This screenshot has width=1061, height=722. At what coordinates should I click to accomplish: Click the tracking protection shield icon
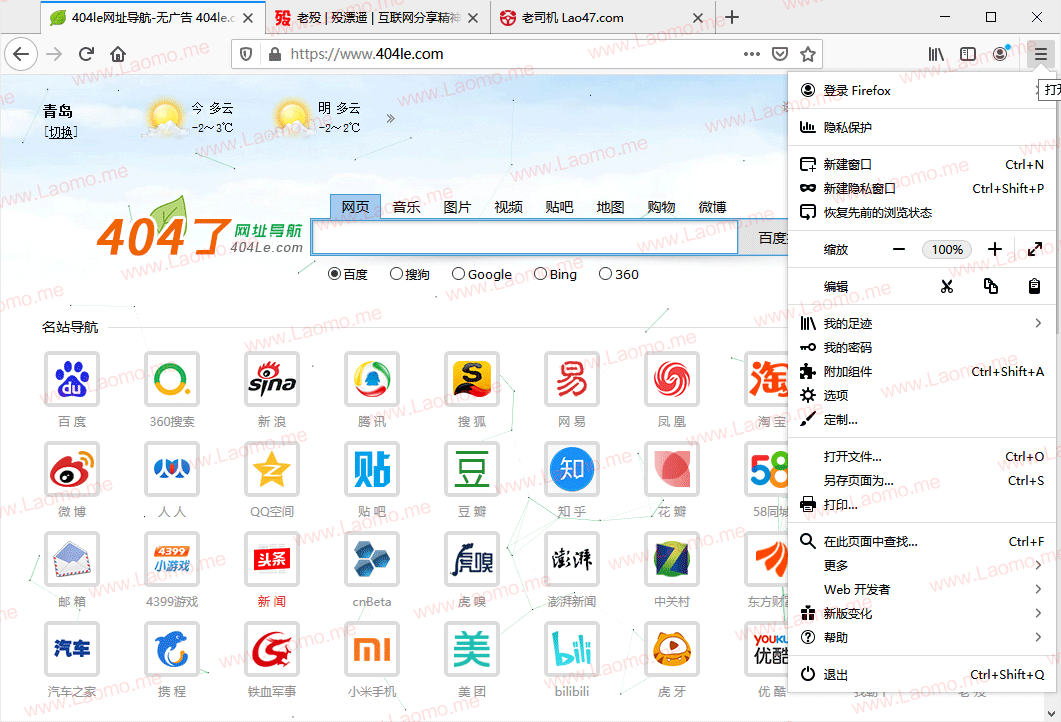click(246, 54)
